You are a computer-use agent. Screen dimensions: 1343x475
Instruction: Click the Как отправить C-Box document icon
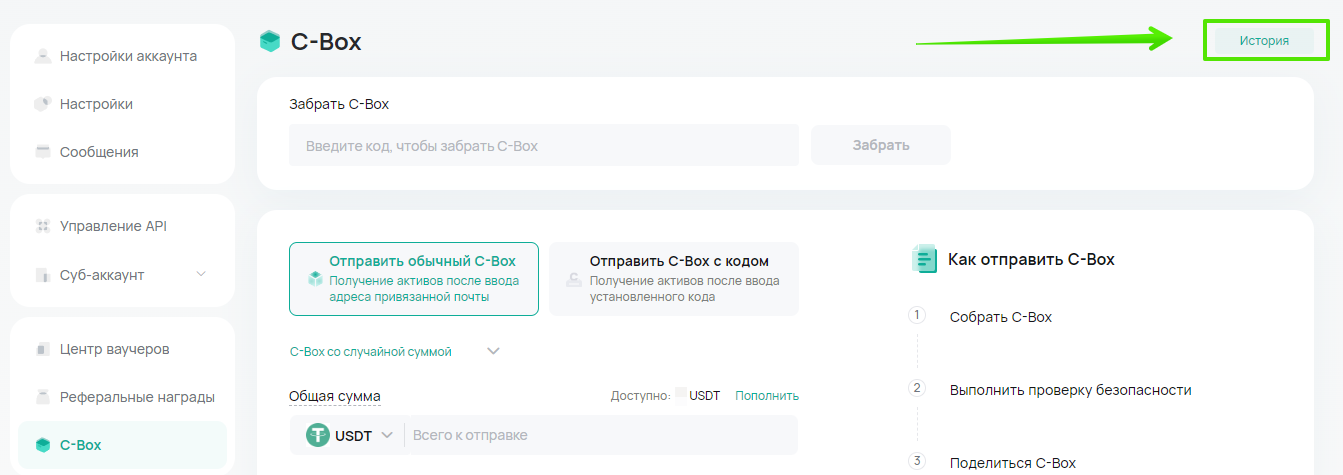point(924,259)
